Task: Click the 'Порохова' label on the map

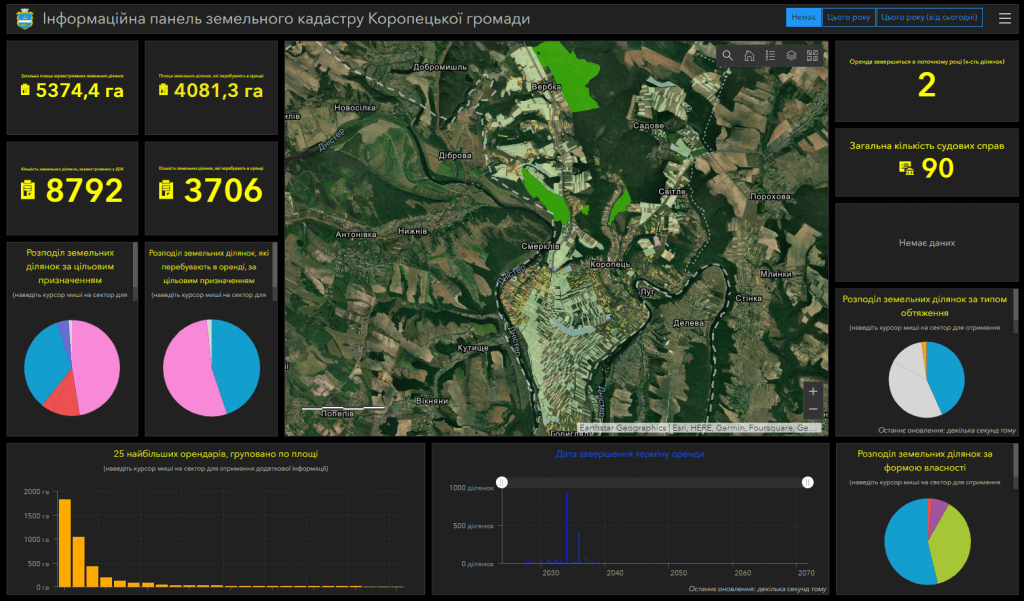Action: (770, 197)
